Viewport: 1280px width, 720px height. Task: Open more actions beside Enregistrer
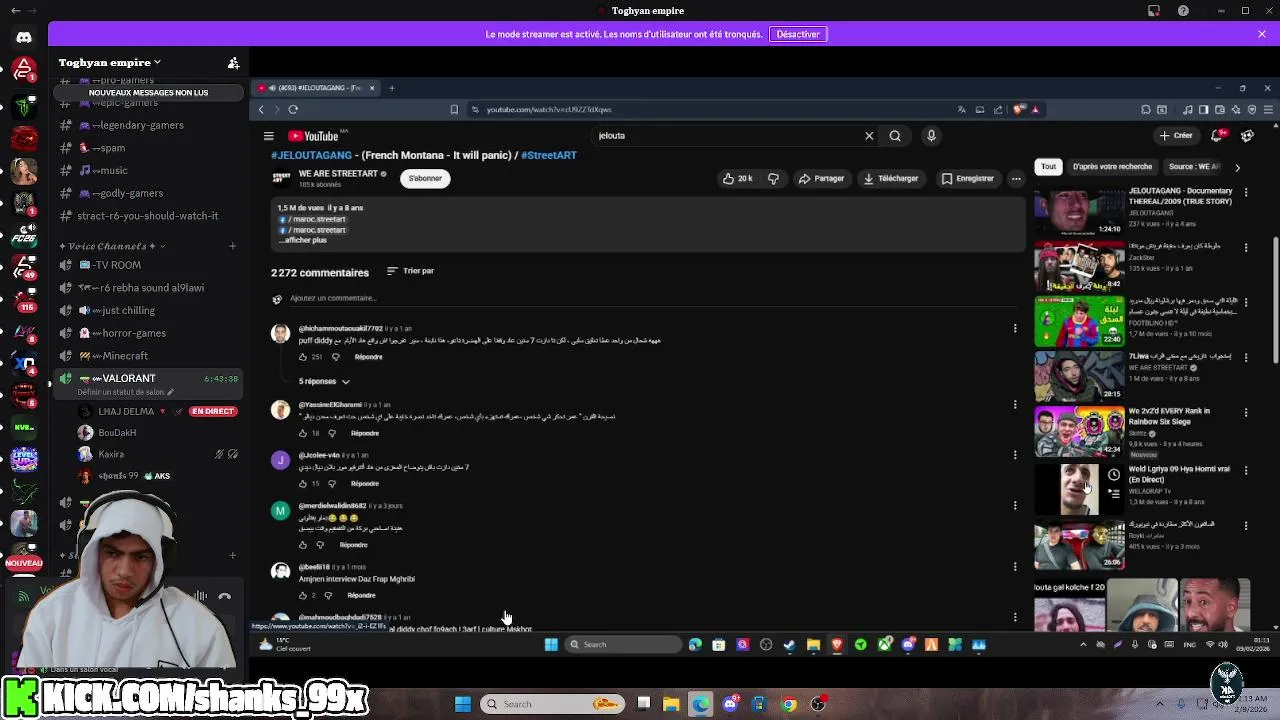click(x=1016, y=178)
